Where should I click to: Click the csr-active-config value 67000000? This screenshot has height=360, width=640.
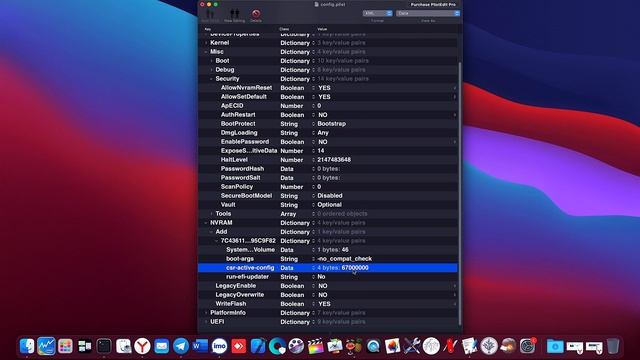pos(355,268)
